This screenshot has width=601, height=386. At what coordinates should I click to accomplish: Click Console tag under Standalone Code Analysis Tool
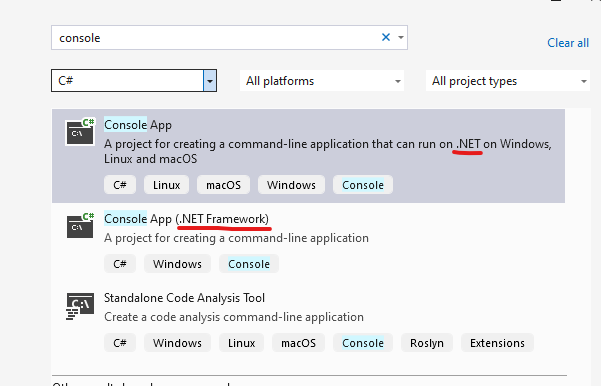(x=363, y=343)
